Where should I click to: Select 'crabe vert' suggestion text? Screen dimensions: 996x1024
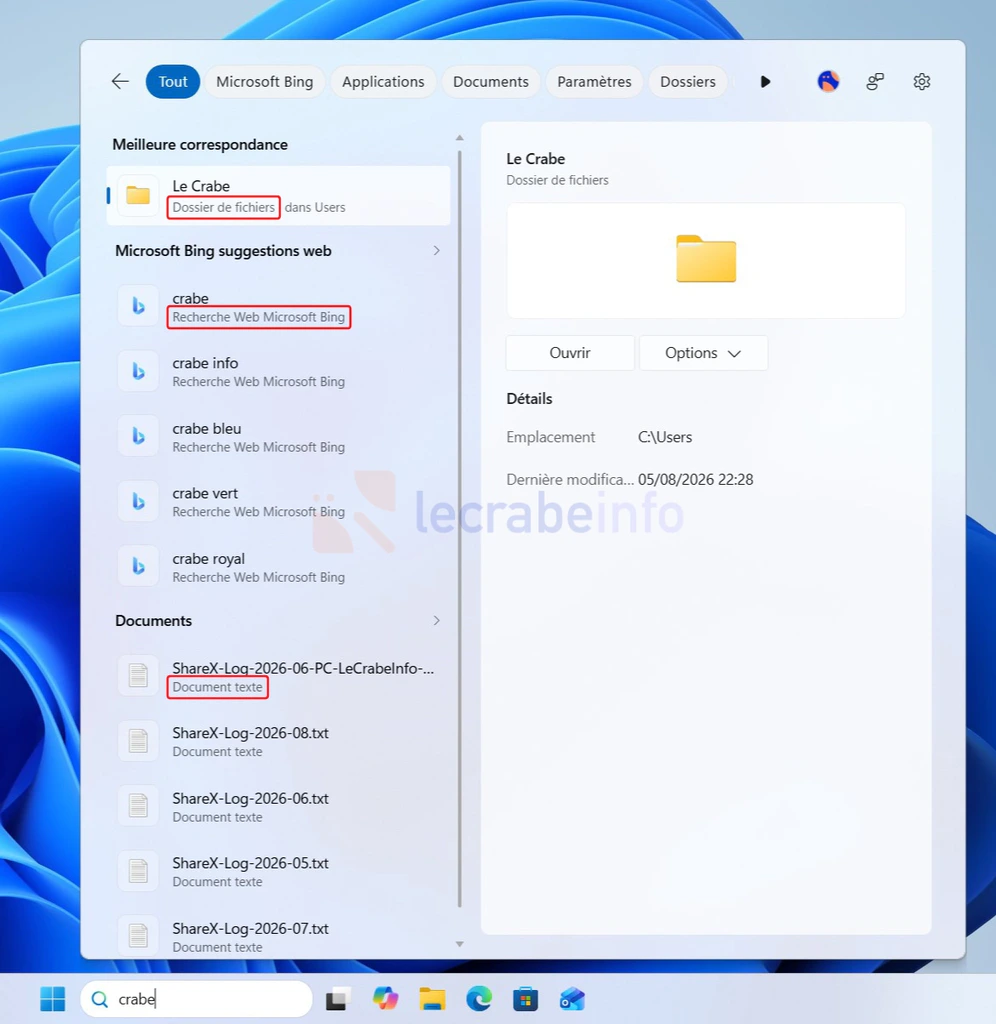tap(205, 494)
